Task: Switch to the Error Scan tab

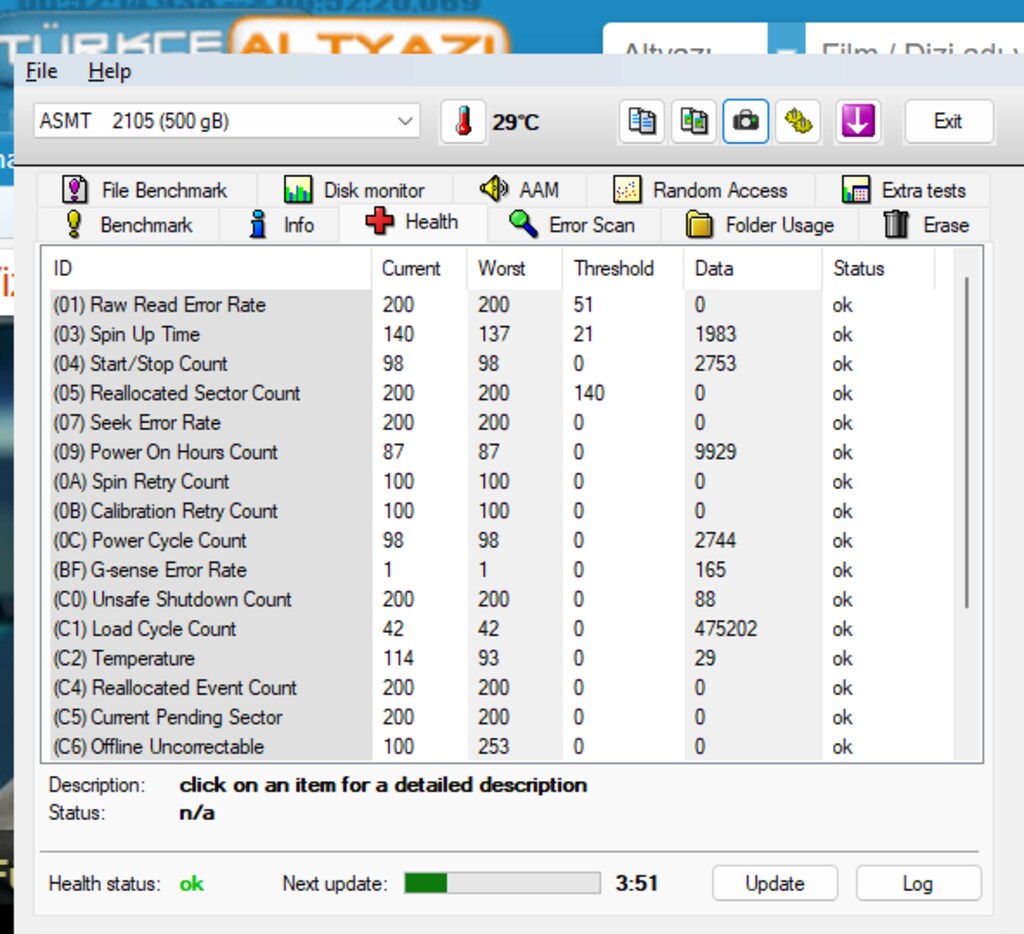Action: tap(573, 225)
